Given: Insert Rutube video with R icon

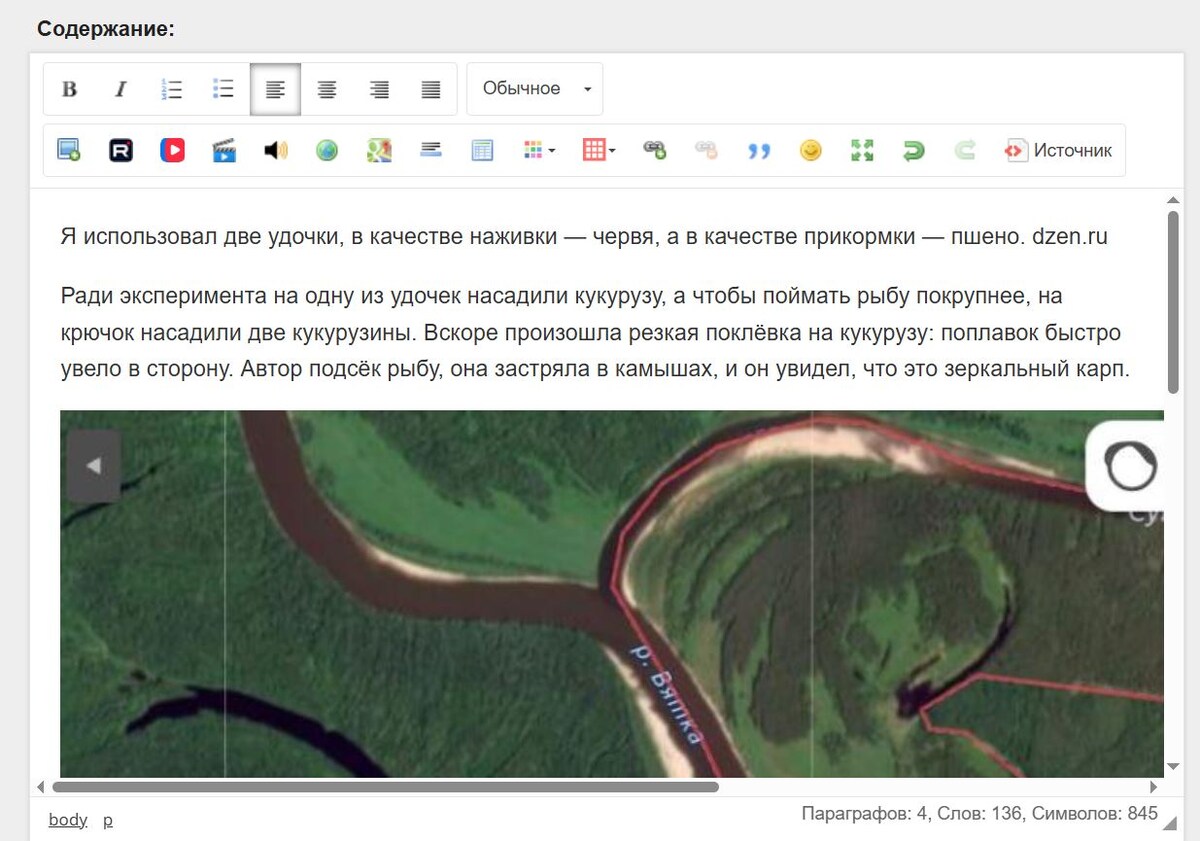Looking at the screenshot, I should pyautogui.click(x=121, y=150).
